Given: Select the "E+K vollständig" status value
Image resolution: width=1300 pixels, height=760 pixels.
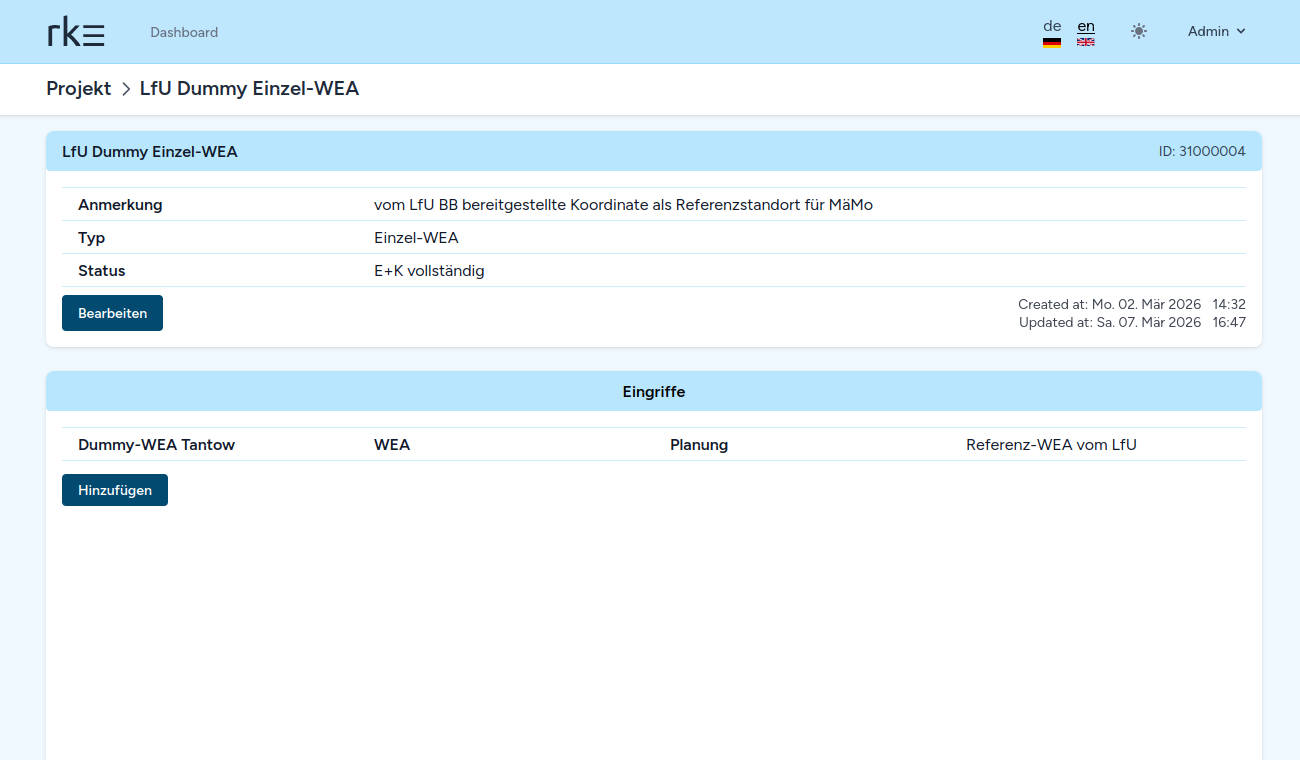Looking at the screenshot, I should point(429,271).
